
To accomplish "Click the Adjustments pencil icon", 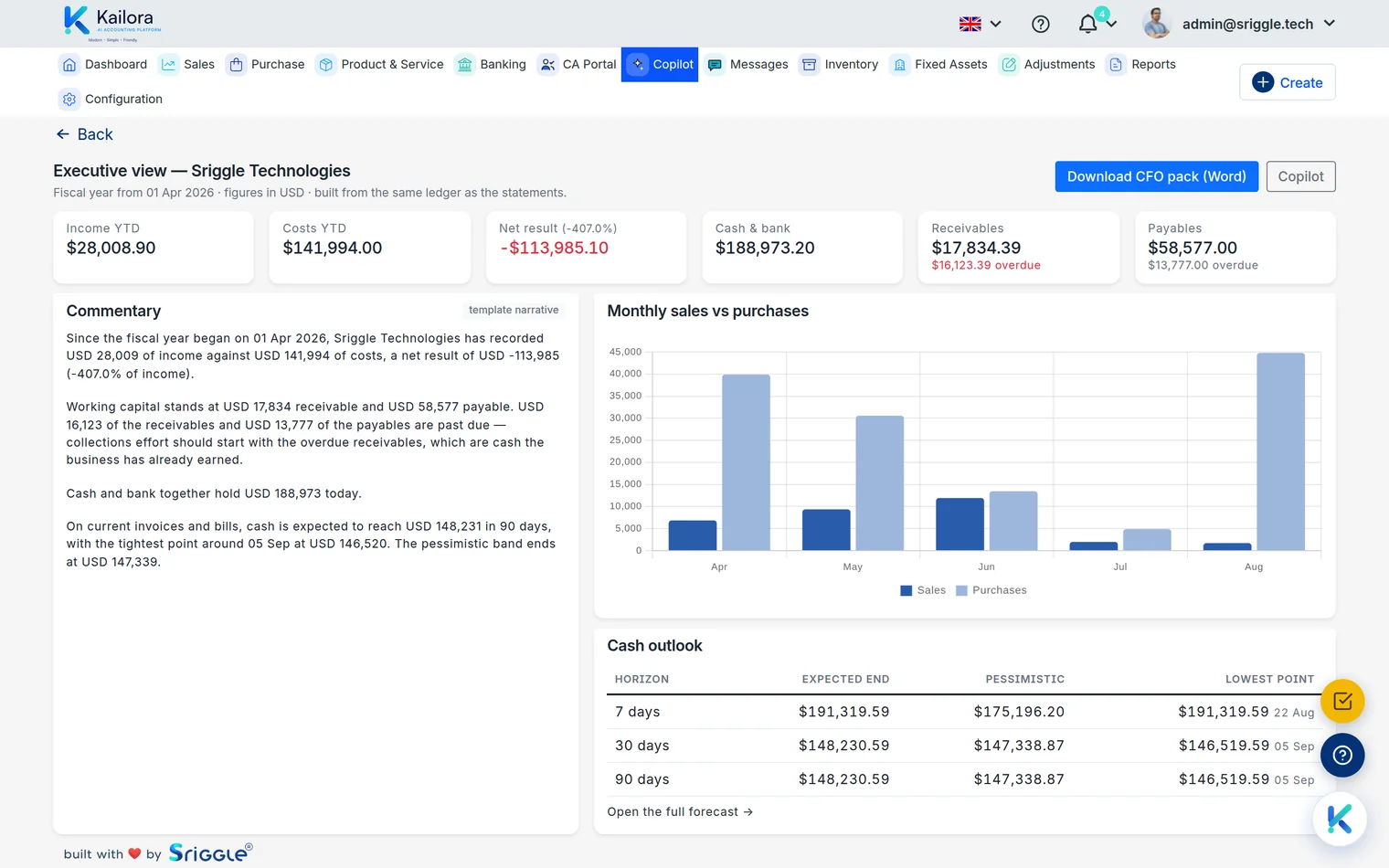I will tap(1009, 65).
